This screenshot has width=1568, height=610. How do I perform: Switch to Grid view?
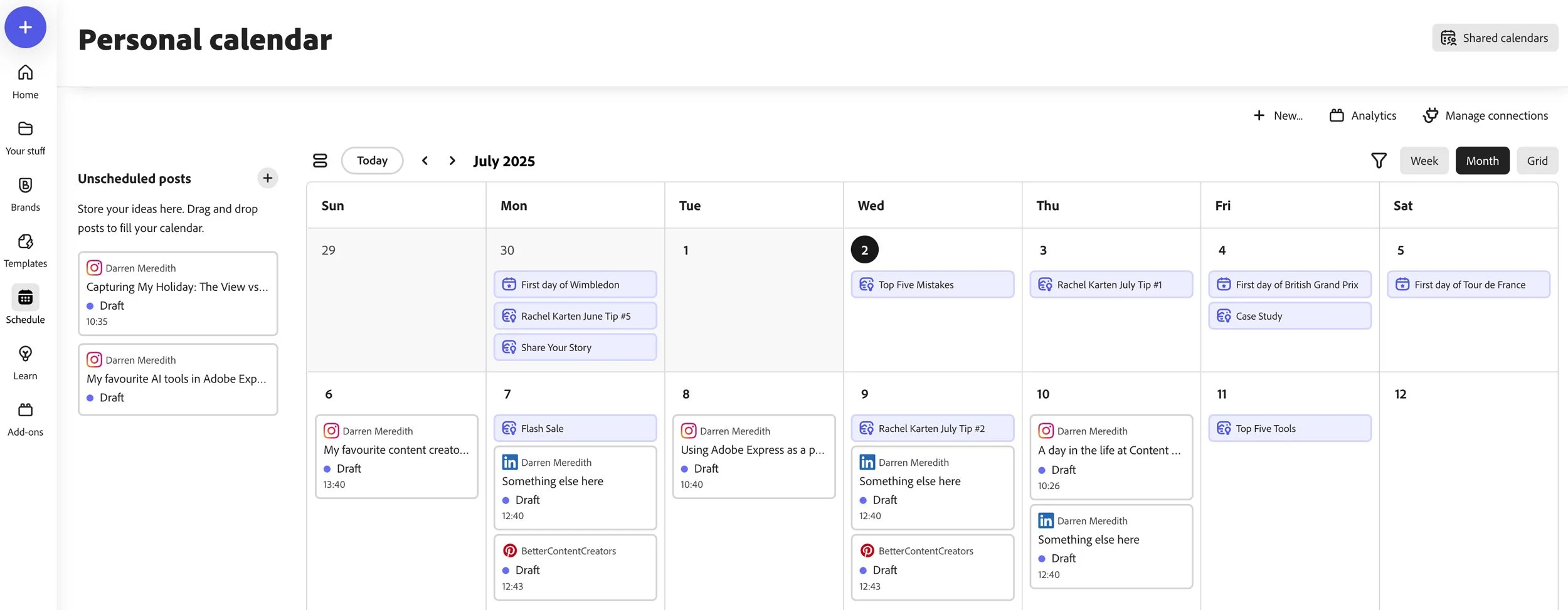1537,161
